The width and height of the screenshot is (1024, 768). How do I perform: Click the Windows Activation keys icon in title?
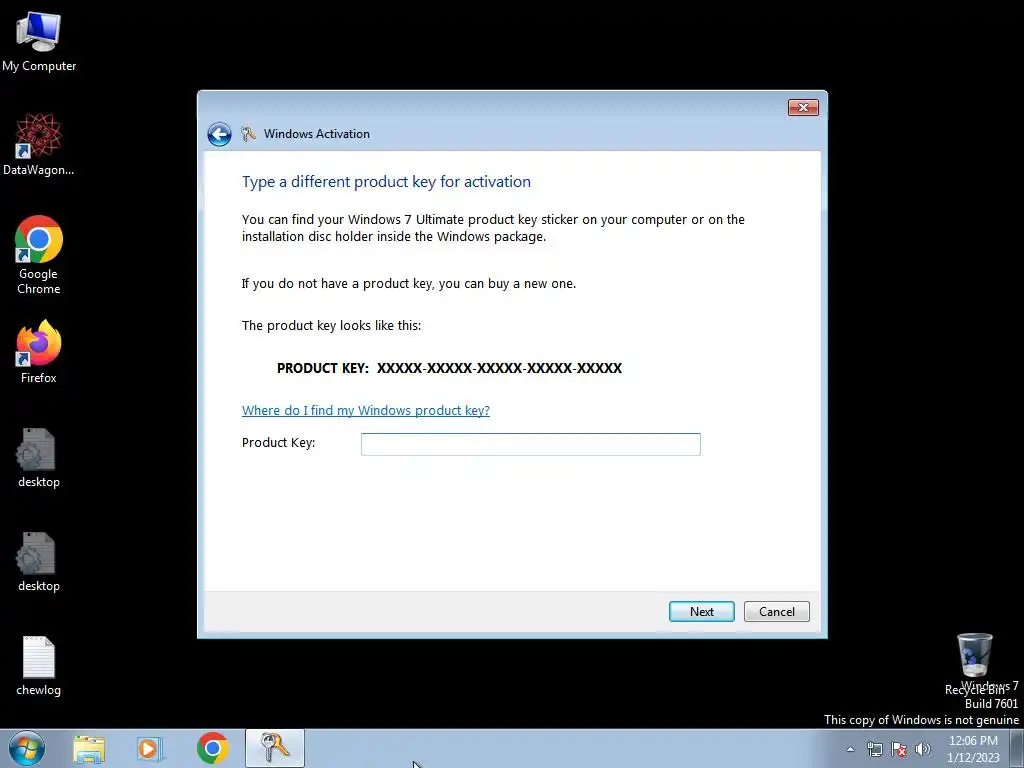[x=248, y=134]
